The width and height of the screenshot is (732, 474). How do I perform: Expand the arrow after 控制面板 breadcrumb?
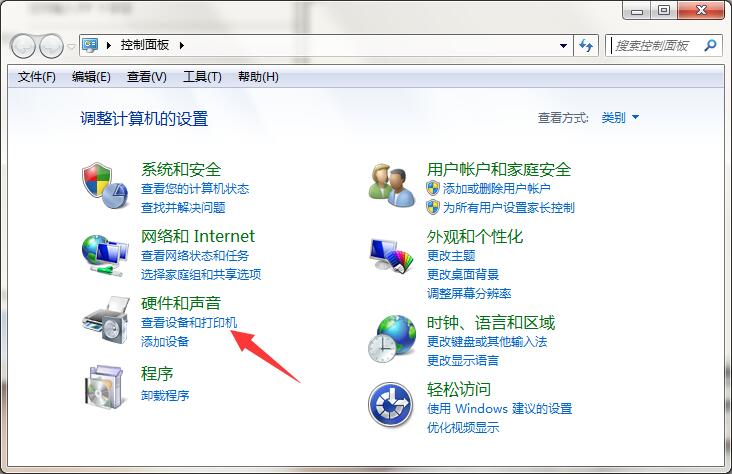pos(182,45)
